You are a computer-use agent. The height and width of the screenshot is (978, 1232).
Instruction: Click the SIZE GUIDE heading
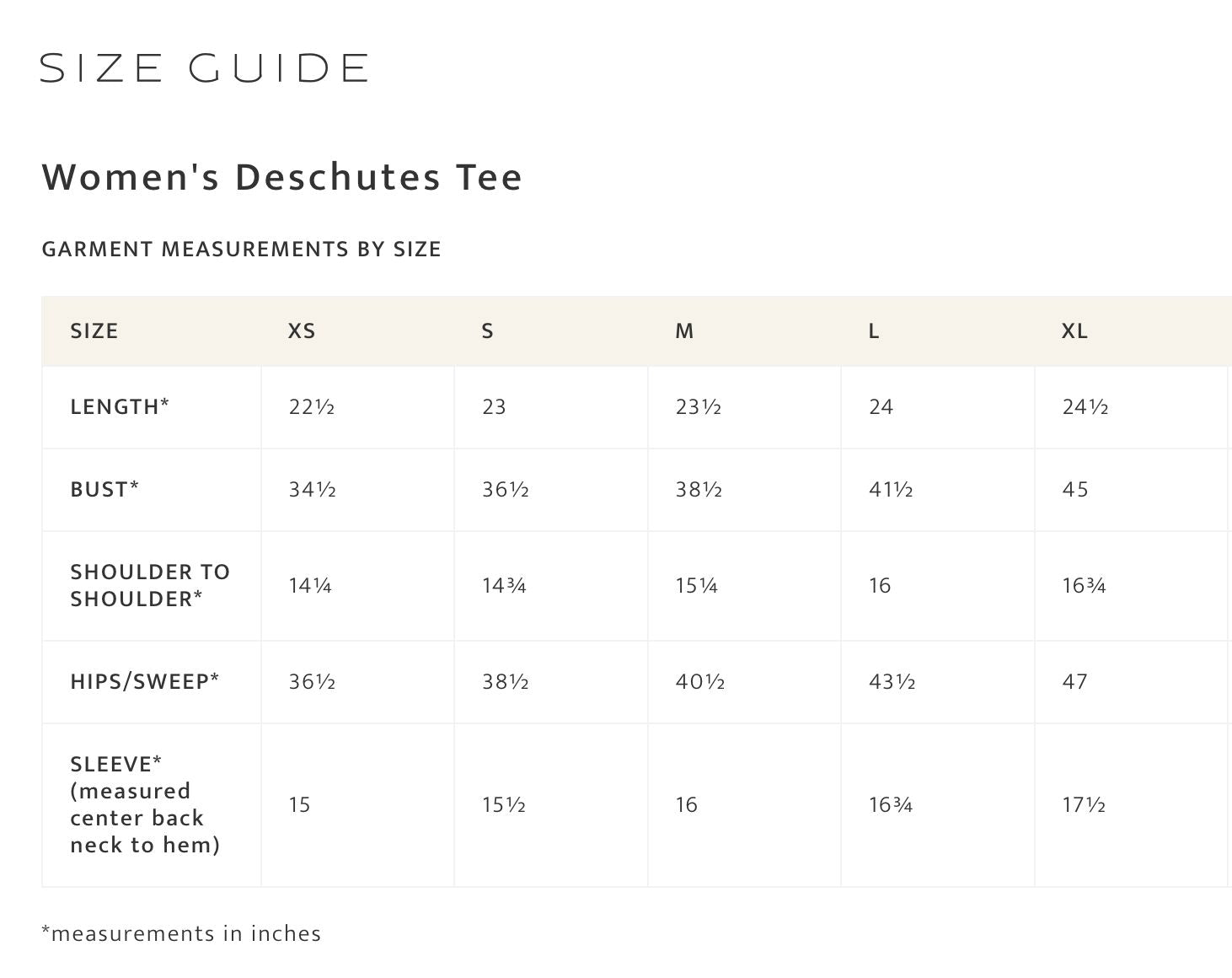[204, 68]
